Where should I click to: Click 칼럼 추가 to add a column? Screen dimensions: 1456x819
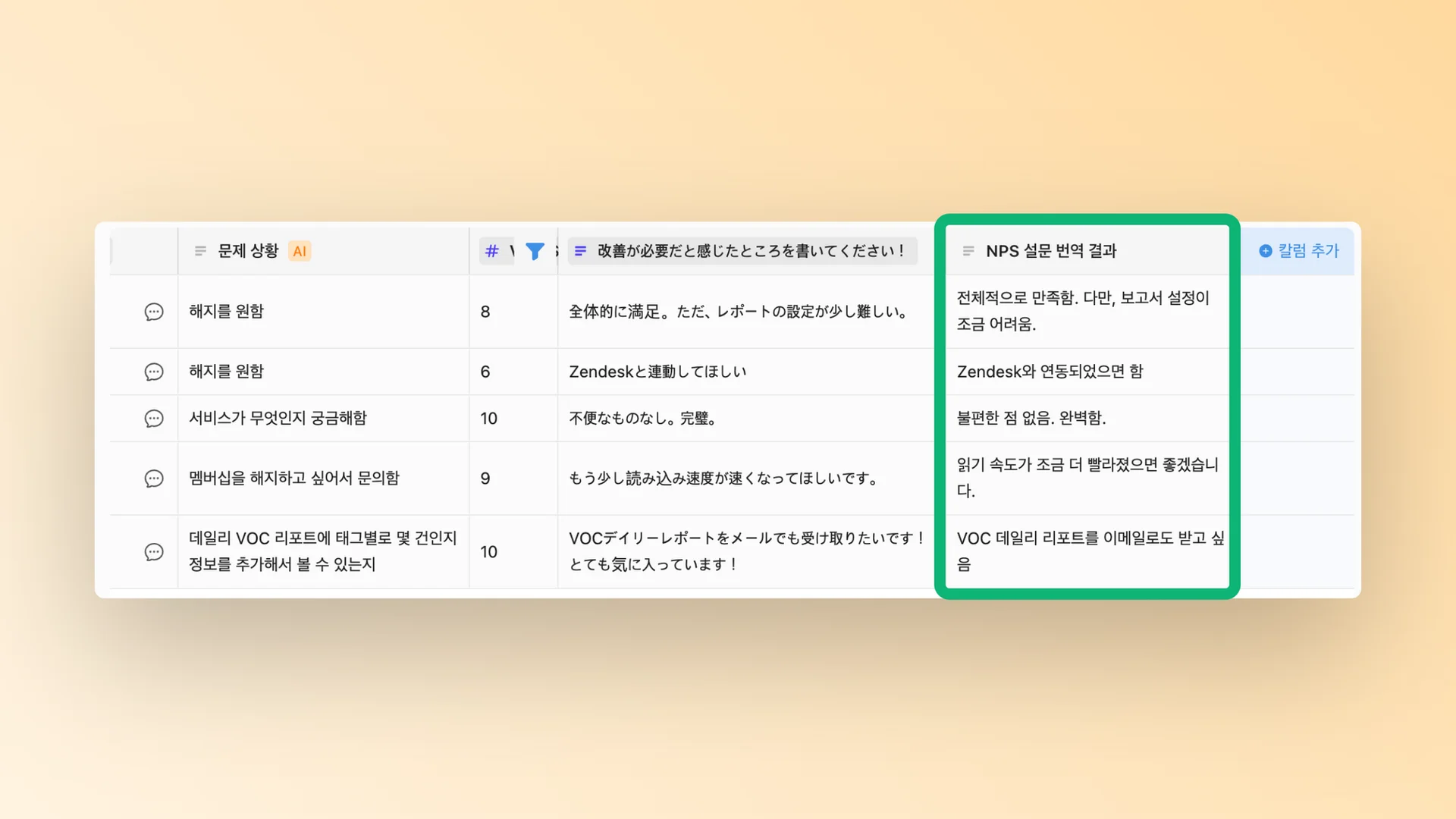coord(1308,251)
